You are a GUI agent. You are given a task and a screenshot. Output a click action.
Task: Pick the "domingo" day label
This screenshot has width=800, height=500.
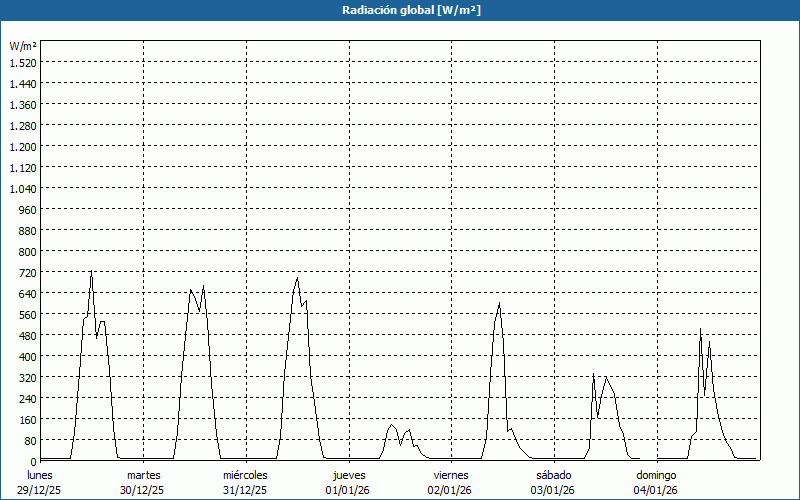(656, 475)
